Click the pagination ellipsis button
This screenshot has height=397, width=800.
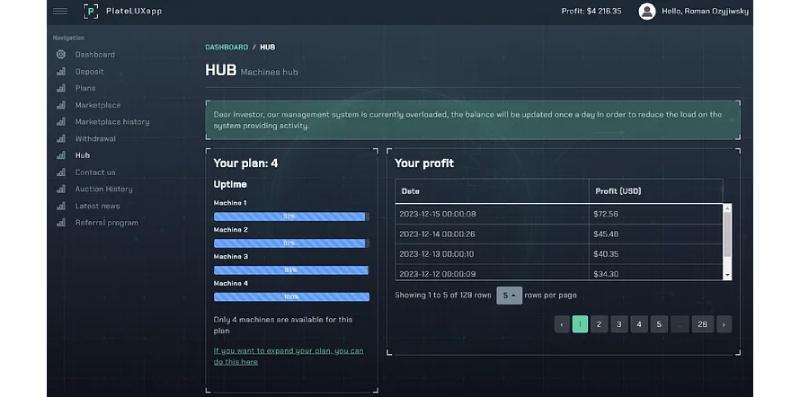click(680, 324)
